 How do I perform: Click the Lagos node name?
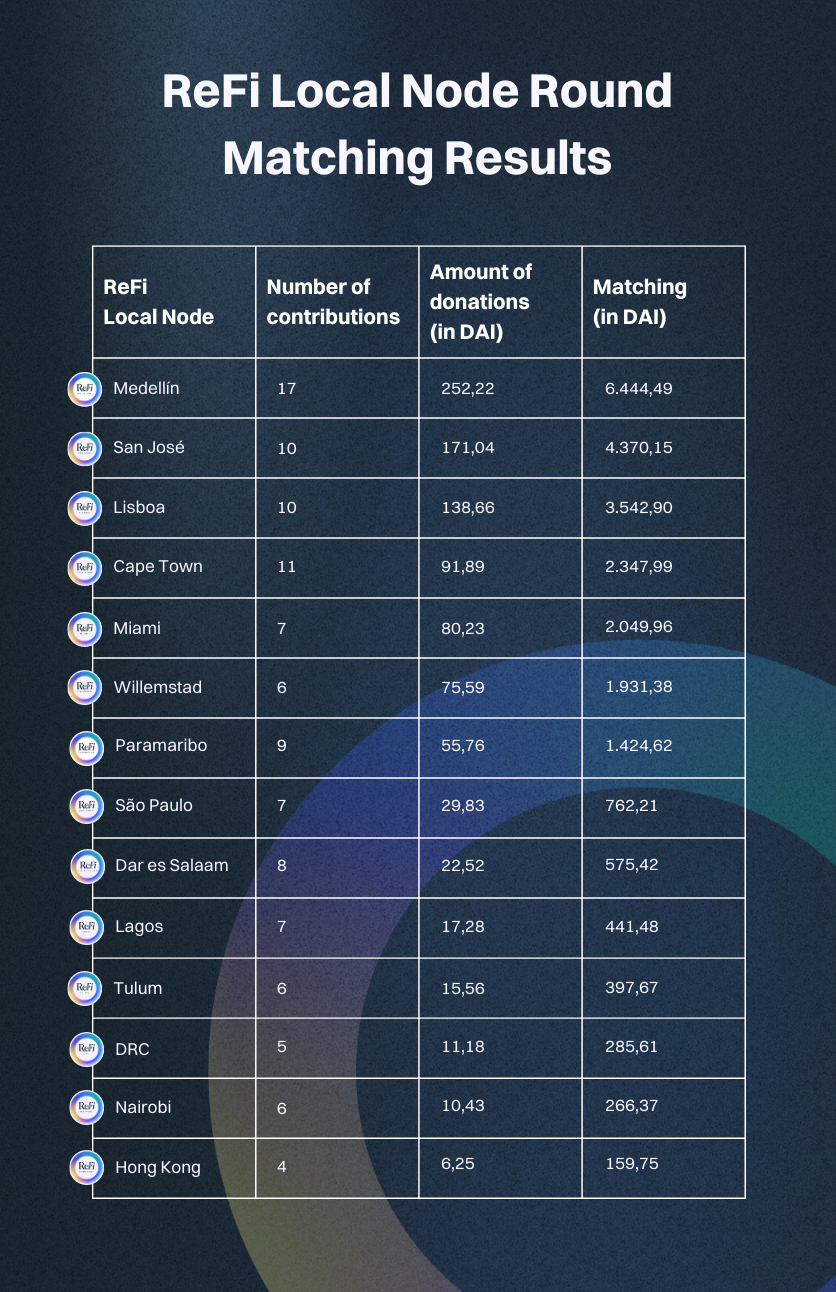(x=139, y=926)
